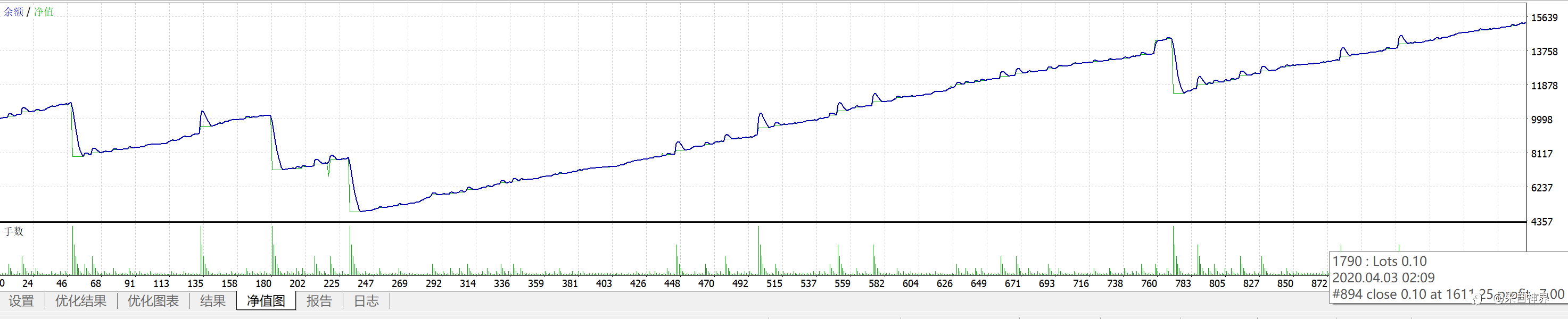Click trade number 68 on the axis
1568x319 pixels.
96,283
